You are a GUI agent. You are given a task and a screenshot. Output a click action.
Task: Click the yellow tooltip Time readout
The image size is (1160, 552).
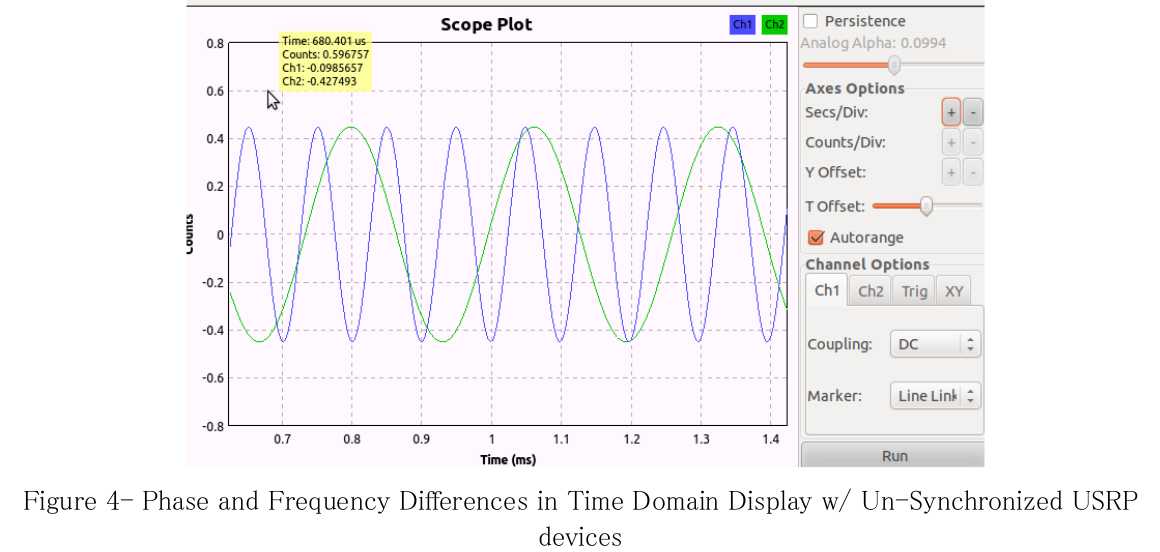(323, 41)
